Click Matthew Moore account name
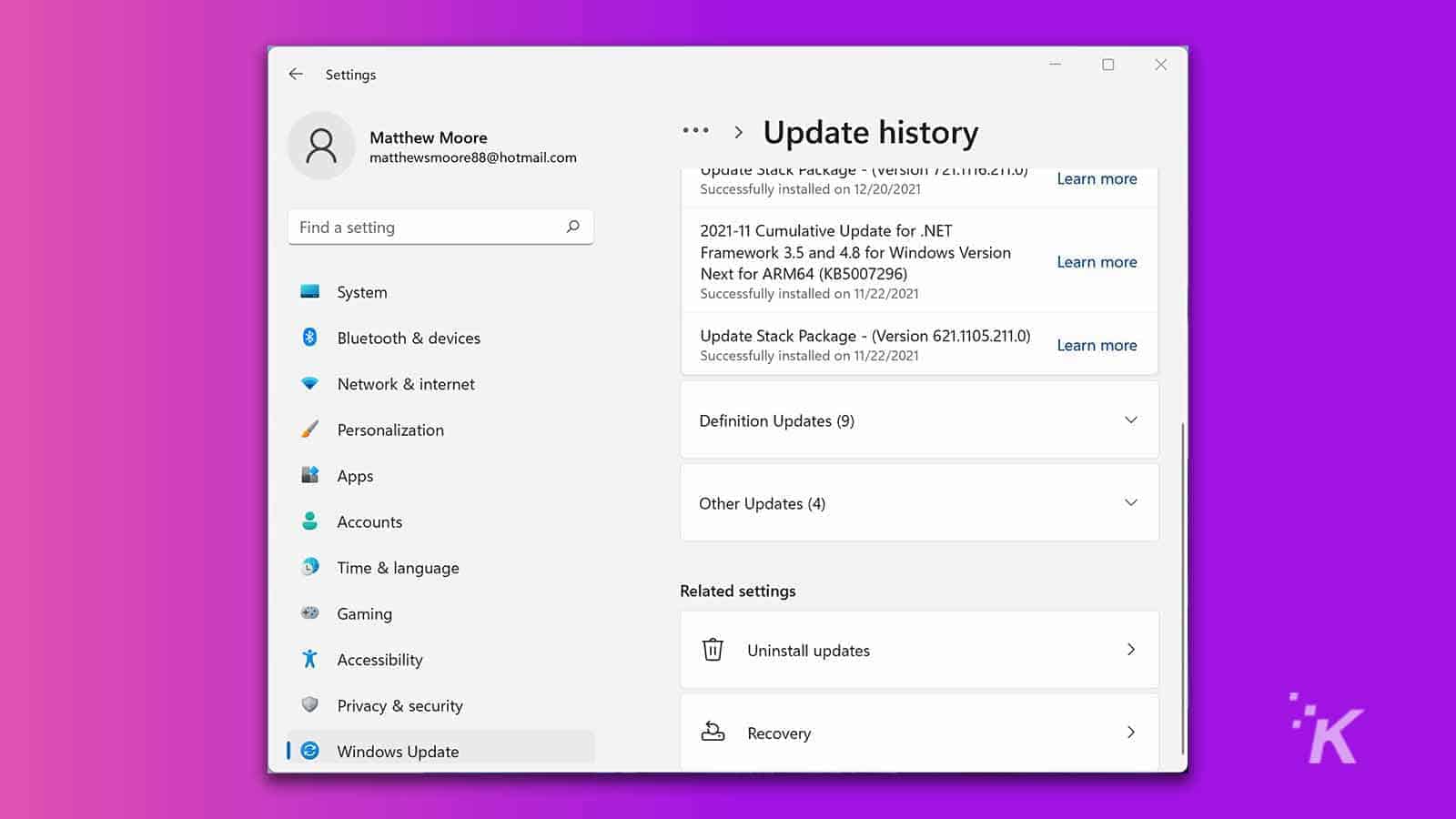Image resolution: width=1456 pixels, height=819 pixels. click(429, 137)
